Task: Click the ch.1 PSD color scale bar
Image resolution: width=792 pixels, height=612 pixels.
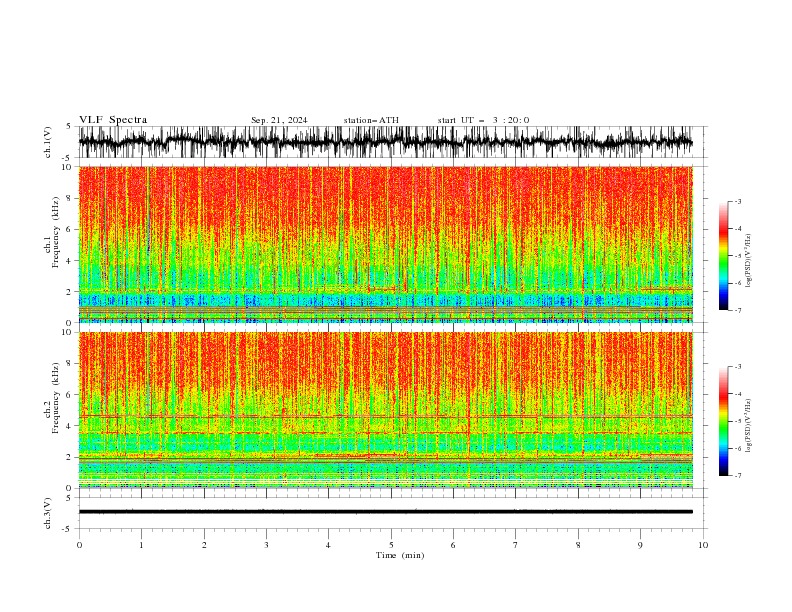Action: click(x=723, y=256)
